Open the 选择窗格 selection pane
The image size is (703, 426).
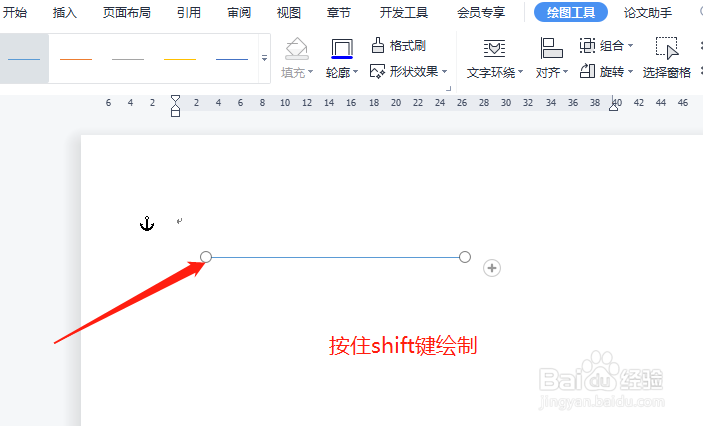click(667, 58)
